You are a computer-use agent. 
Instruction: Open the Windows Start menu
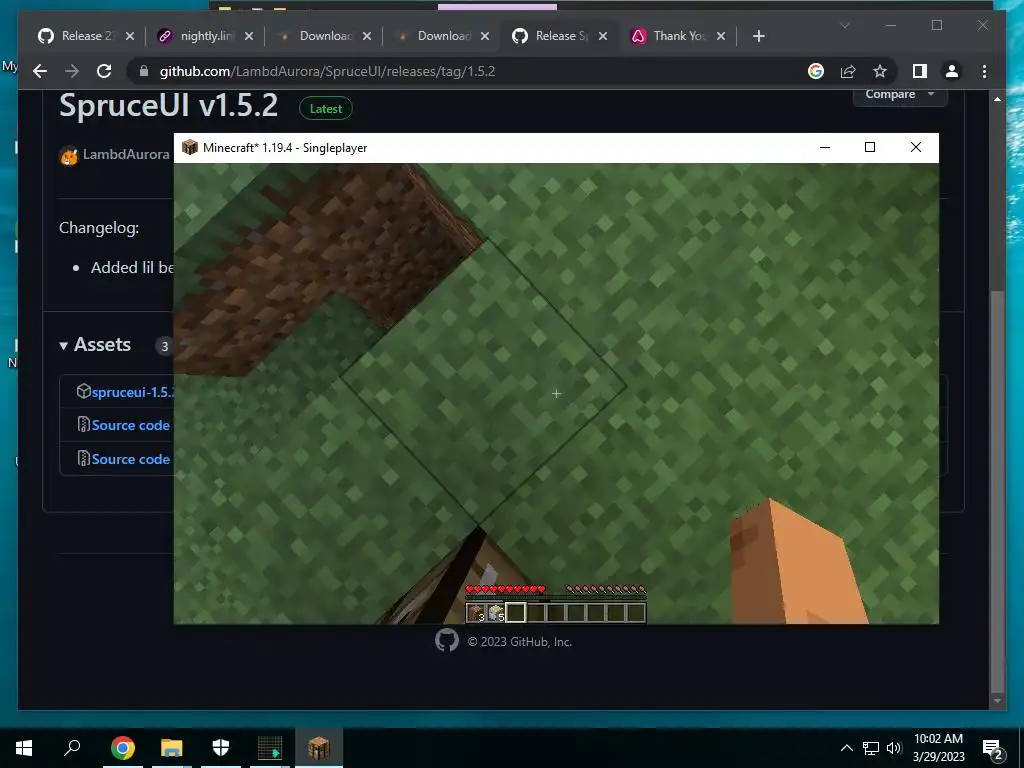tap(24, 748)
